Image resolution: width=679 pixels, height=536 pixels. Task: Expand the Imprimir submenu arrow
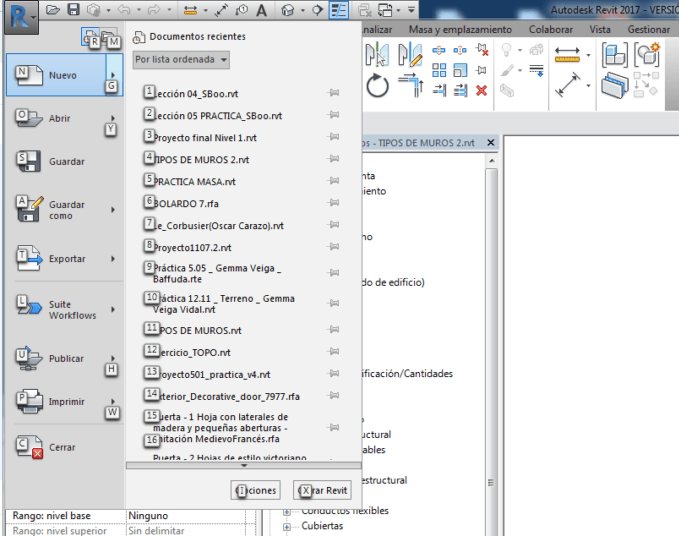pyautogui.click(x=113, y=402)
